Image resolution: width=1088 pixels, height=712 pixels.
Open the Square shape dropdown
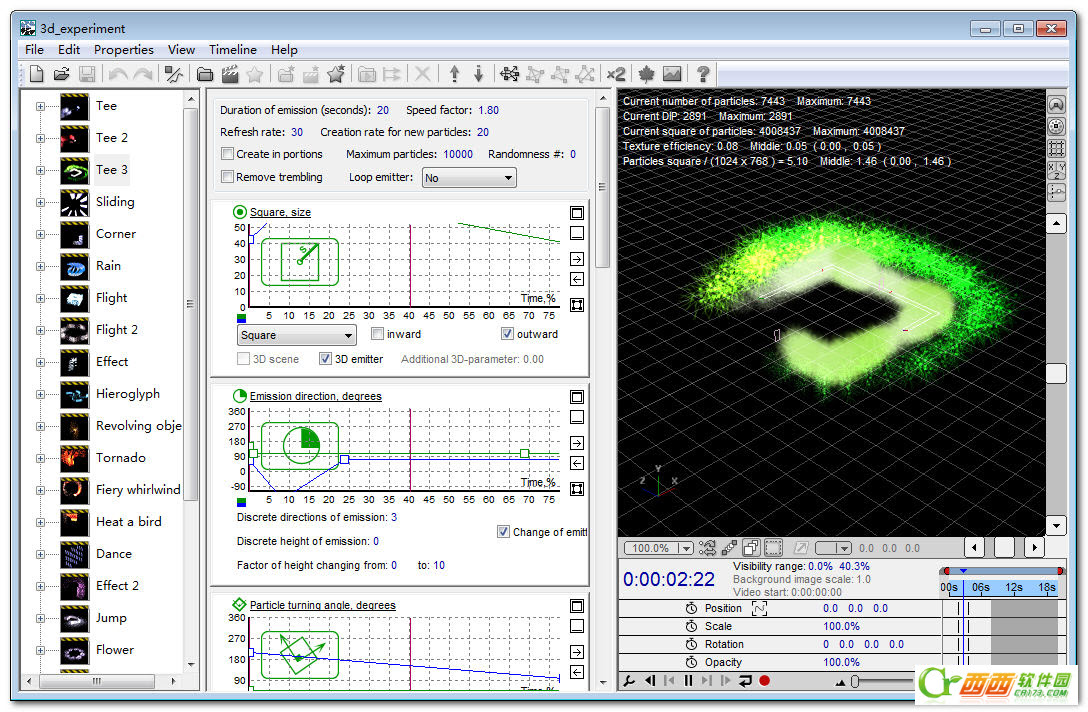pyautogui.click(x=296, y=336)
